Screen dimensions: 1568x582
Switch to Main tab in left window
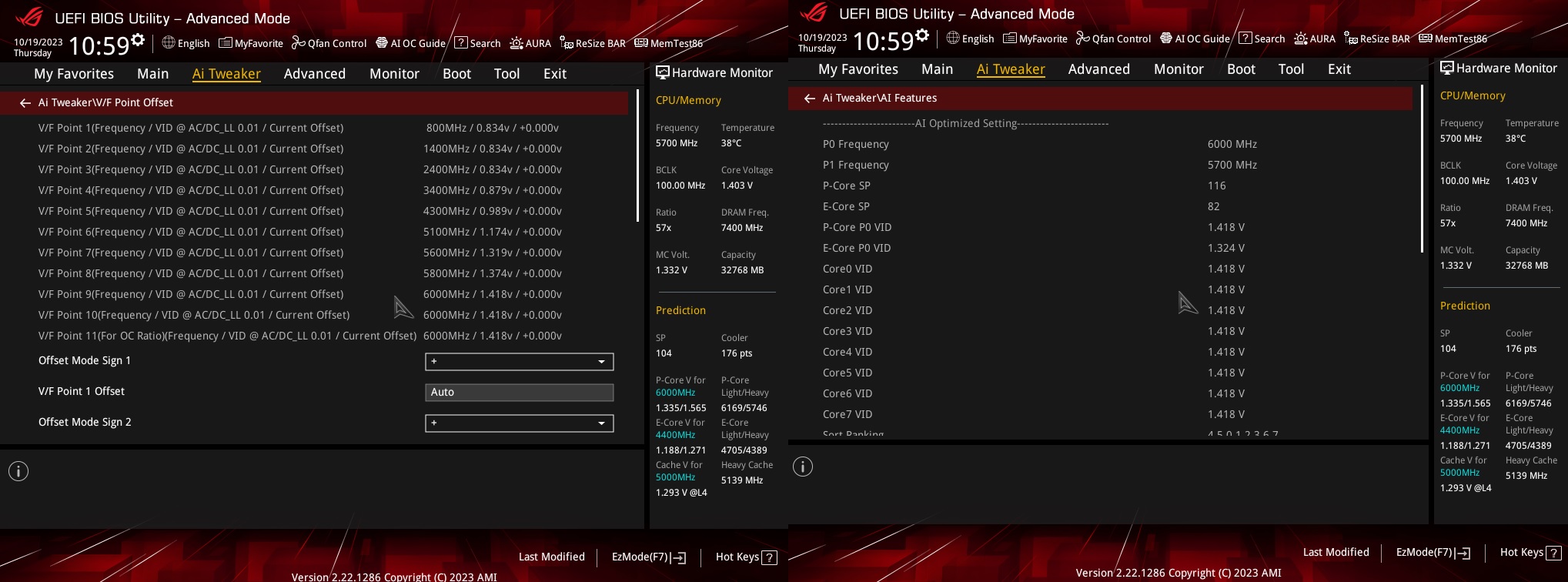pyautogui.click(x=152, y=73)
